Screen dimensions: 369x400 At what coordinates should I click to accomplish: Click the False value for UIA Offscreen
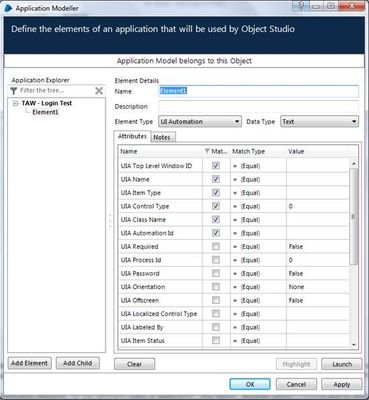[x=296, y=300]
